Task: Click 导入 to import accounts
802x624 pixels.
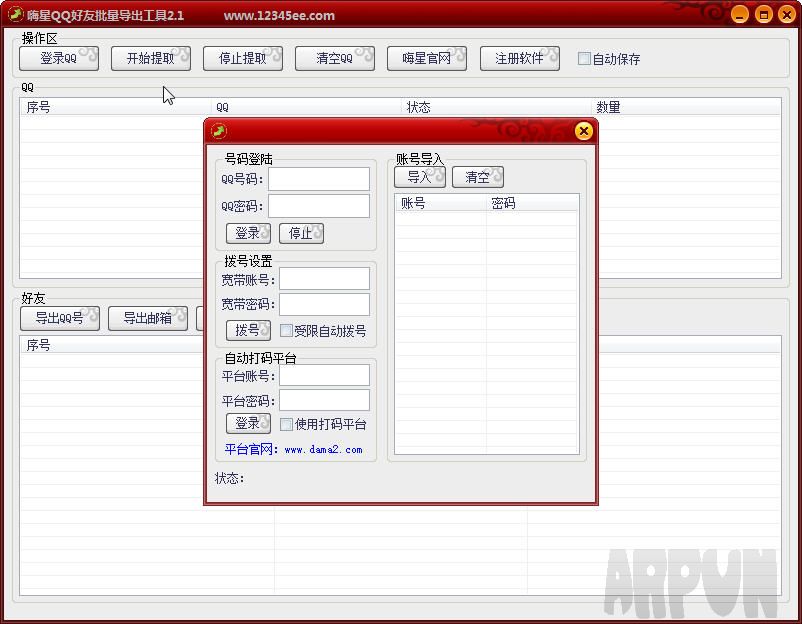Action: coord(420,177)
